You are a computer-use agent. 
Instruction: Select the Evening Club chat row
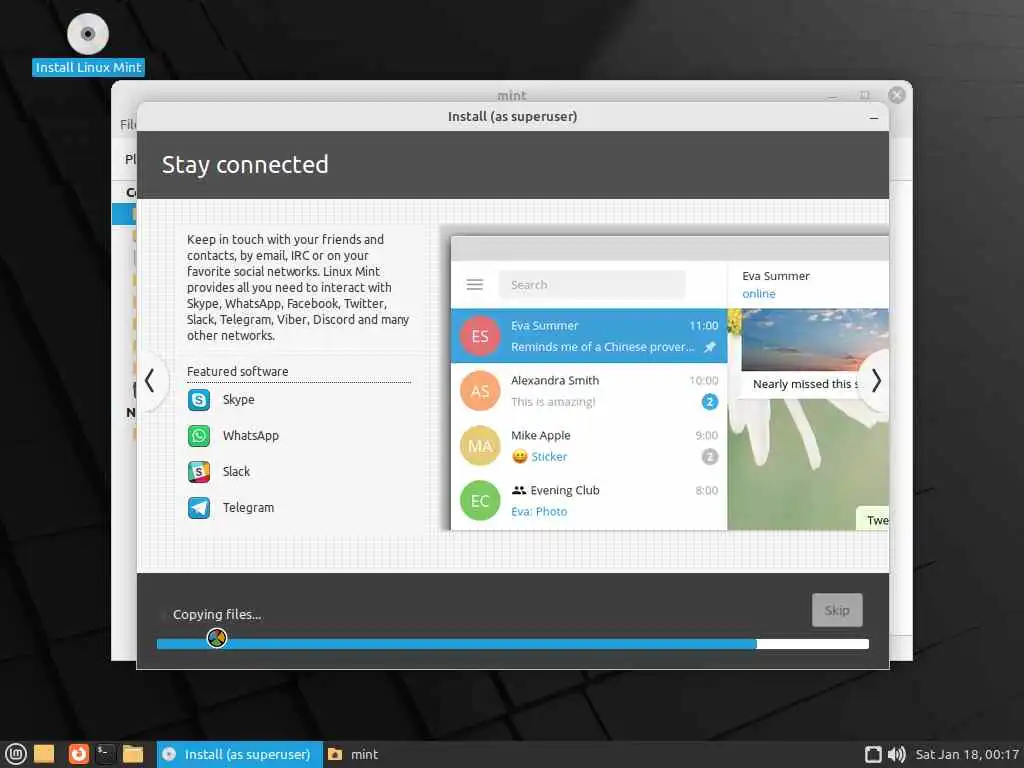coord(589,500)
